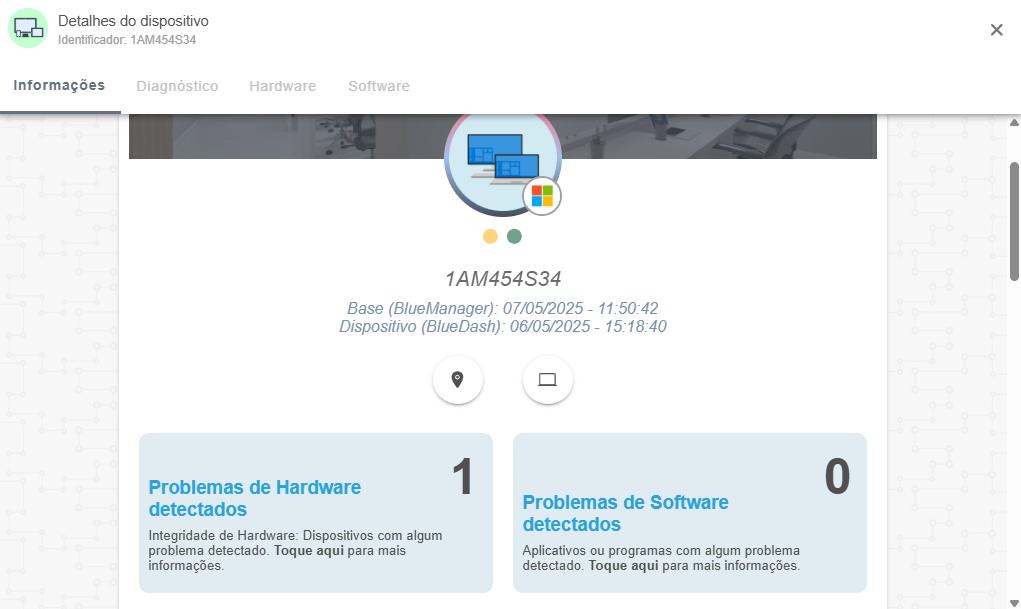Click the device icon in the header
1021x609 pixels.
[28, 28]
